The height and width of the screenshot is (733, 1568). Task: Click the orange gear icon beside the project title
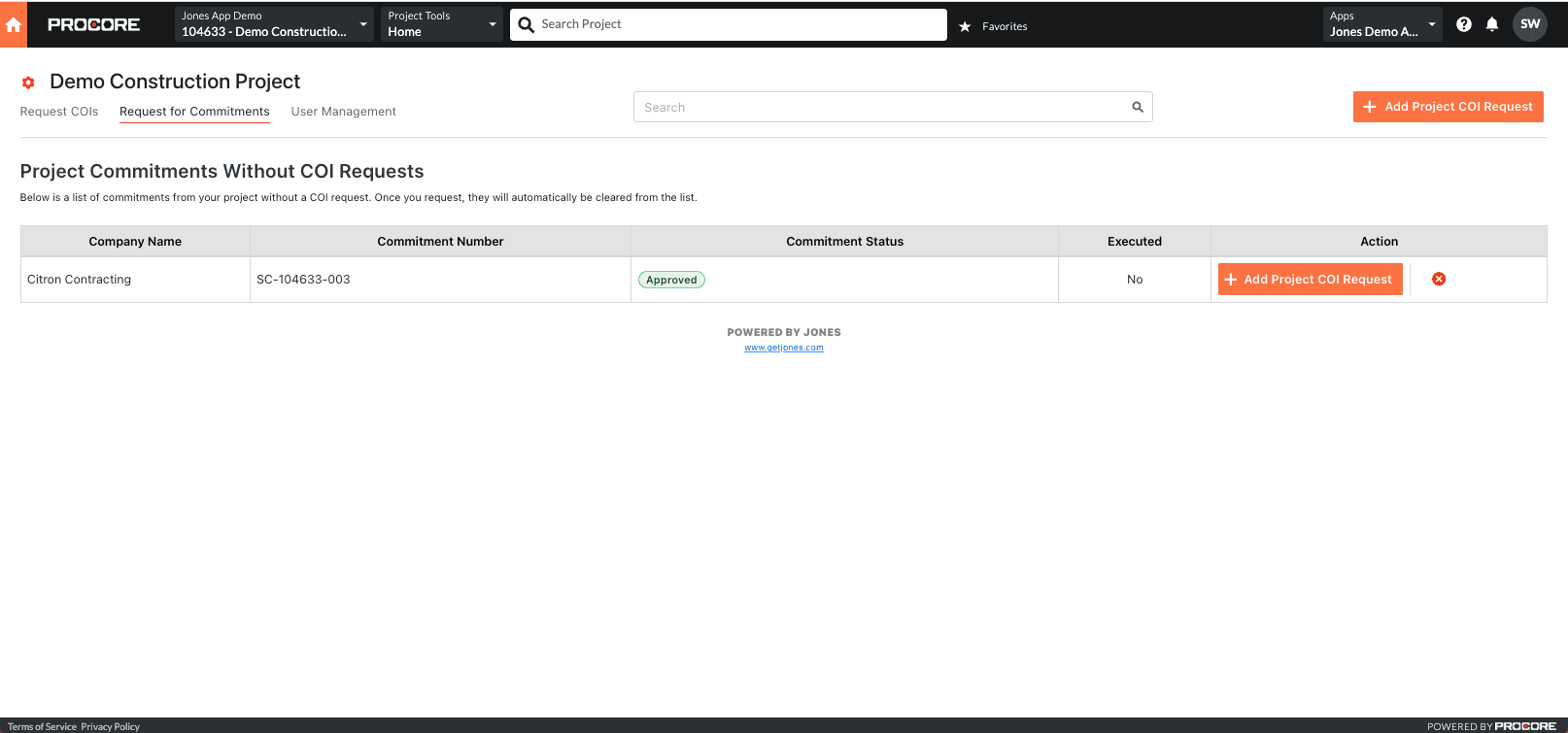coord(28,83)
